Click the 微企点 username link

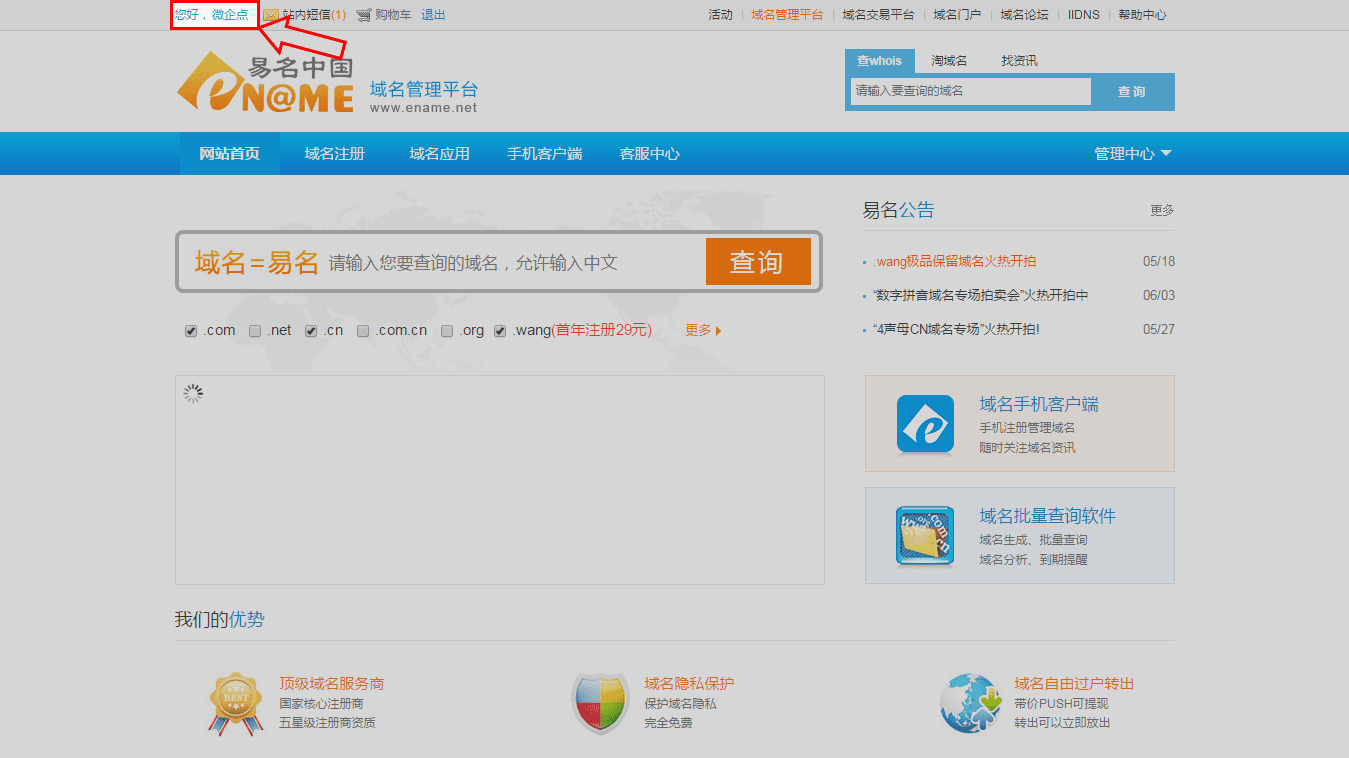coord(230,15)
